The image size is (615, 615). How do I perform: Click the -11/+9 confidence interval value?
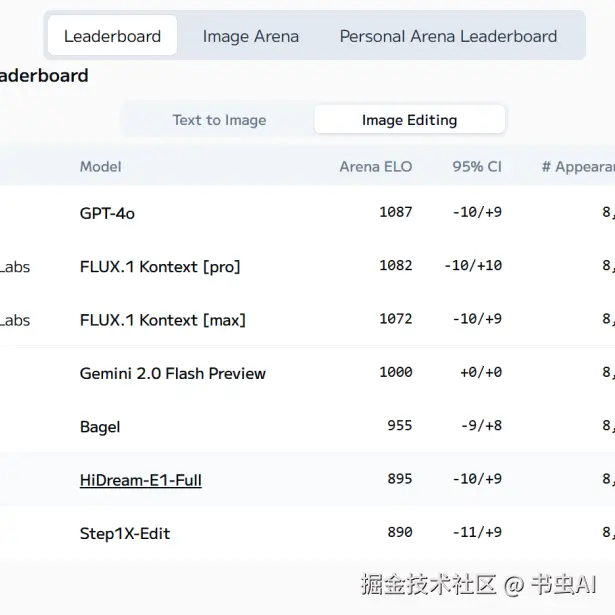(x=477, y=532)
